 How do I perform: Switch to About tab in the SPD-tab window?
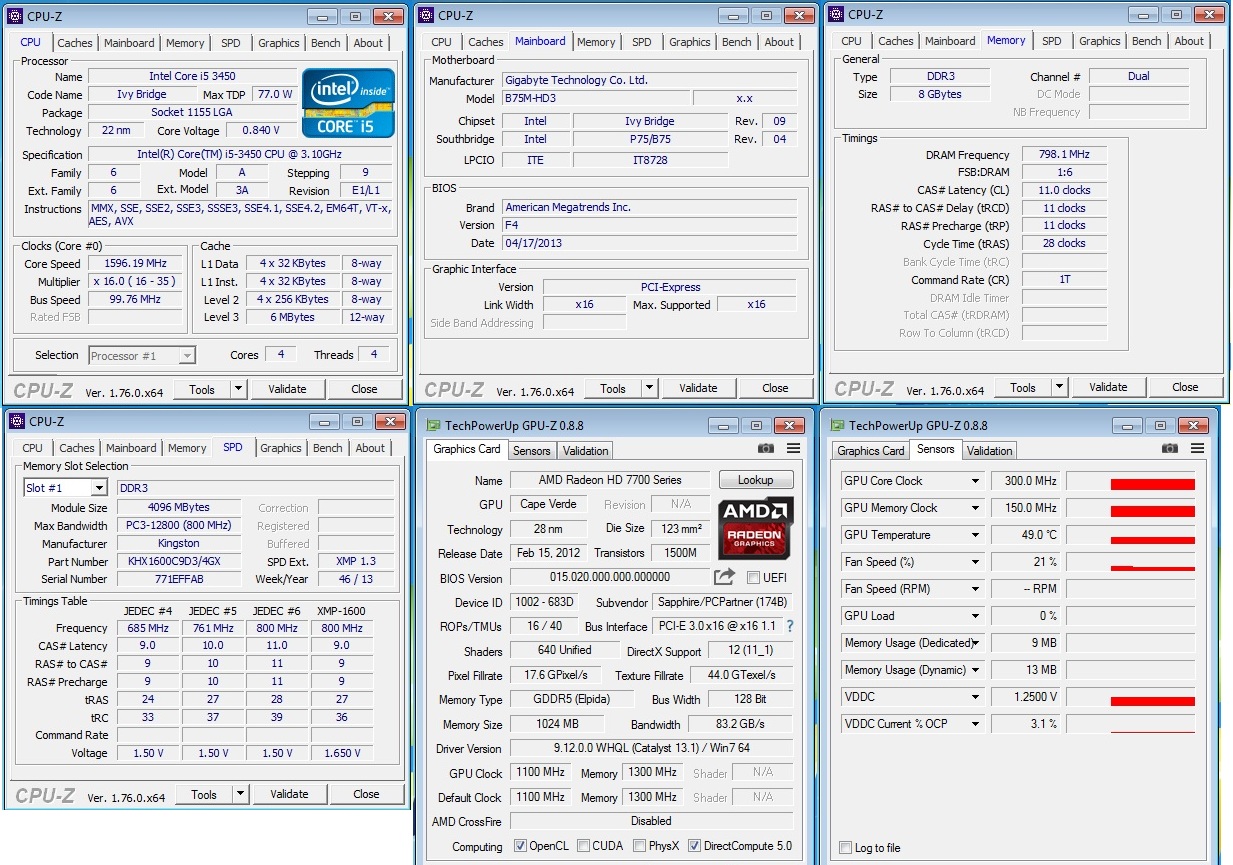[370, 448]
